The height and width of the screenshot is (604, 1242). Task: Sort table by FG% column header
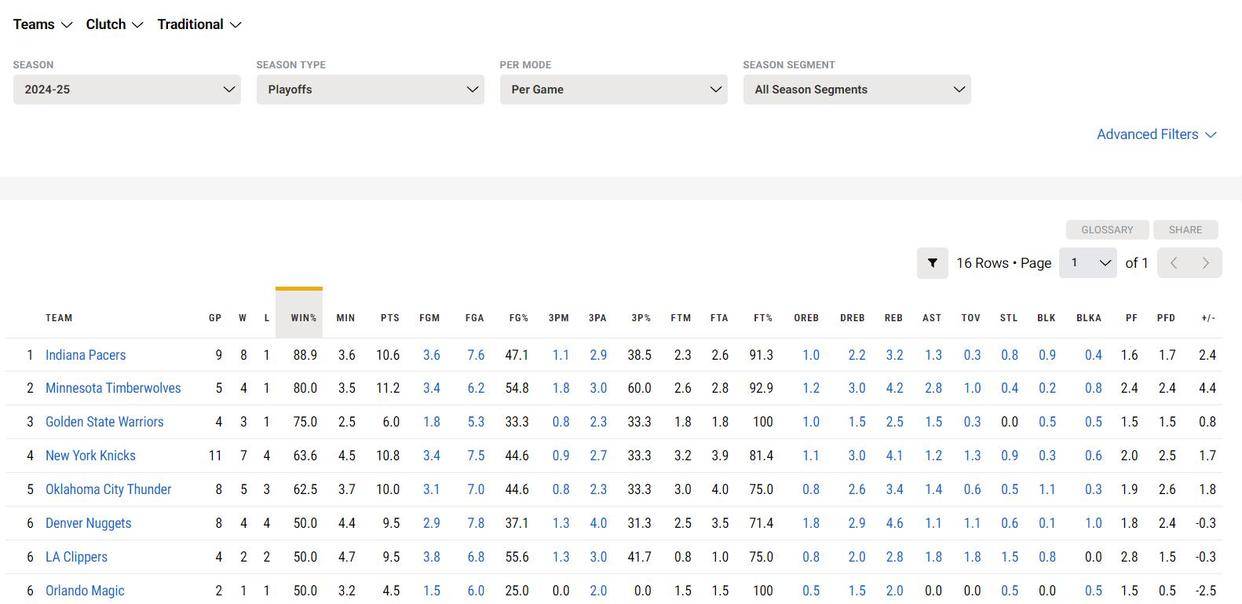[519, 318]
